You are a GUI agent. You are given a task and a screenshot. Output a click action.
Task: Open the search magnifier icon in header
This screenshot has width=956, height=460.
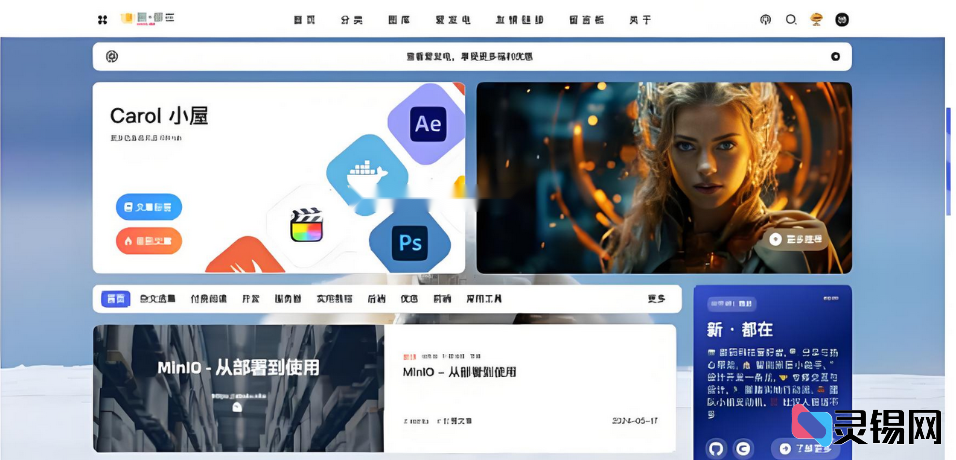[791, 19]
